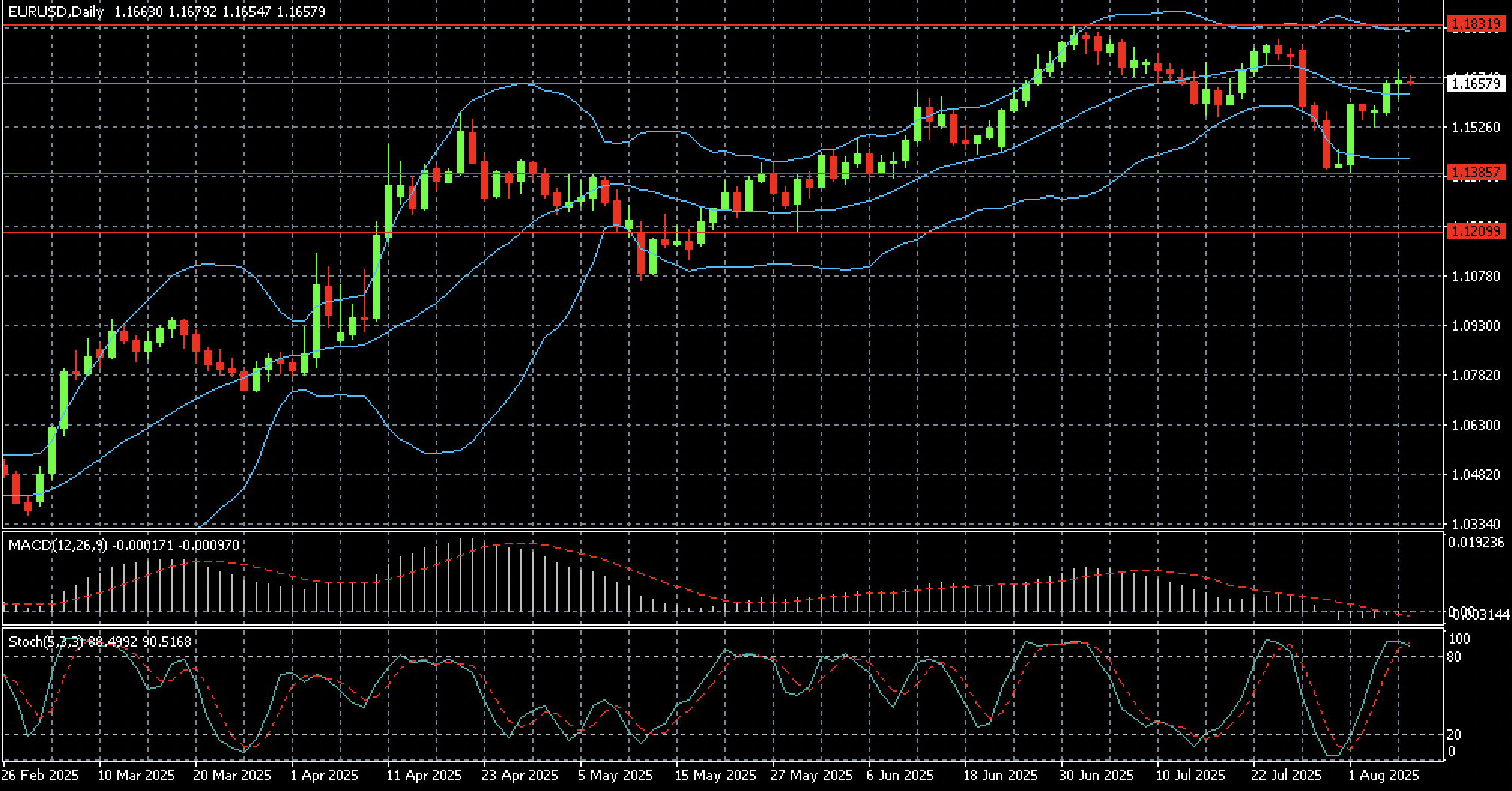Viewport: 1512px width, 791px height.
Task: Select the most recent candle on the chart
Action: tap(1411, 81)
